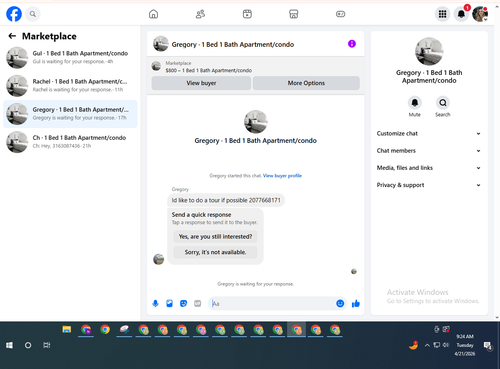Go to the Home feed icon
Viewport: 500px width, 369px height.
click(x=153, y=14)
